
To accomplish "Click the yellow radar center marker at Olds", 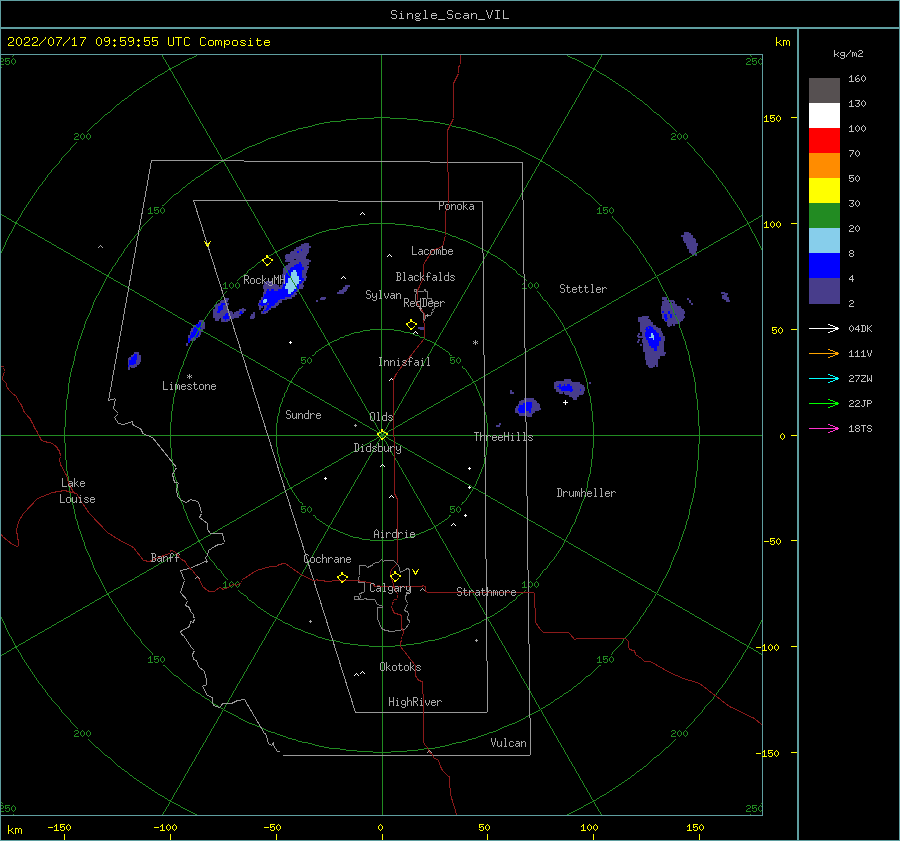I will (x=382, y=435).
